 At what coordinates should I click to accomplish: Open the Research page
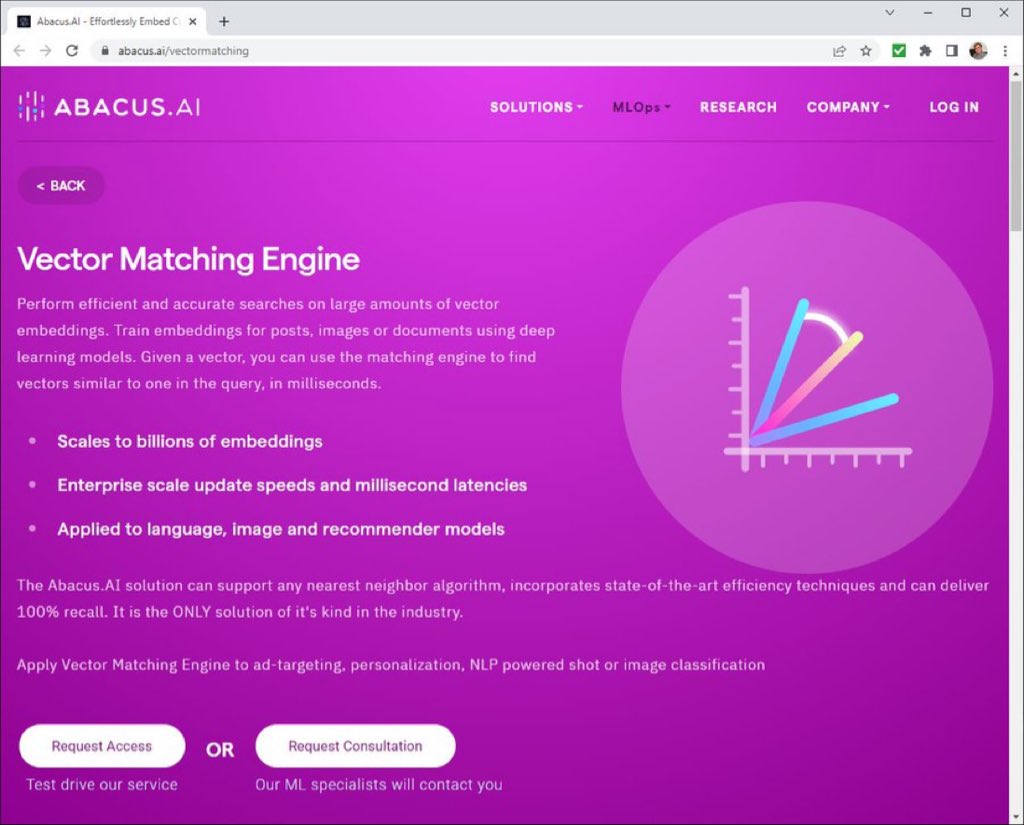click(x=738, y=107)
